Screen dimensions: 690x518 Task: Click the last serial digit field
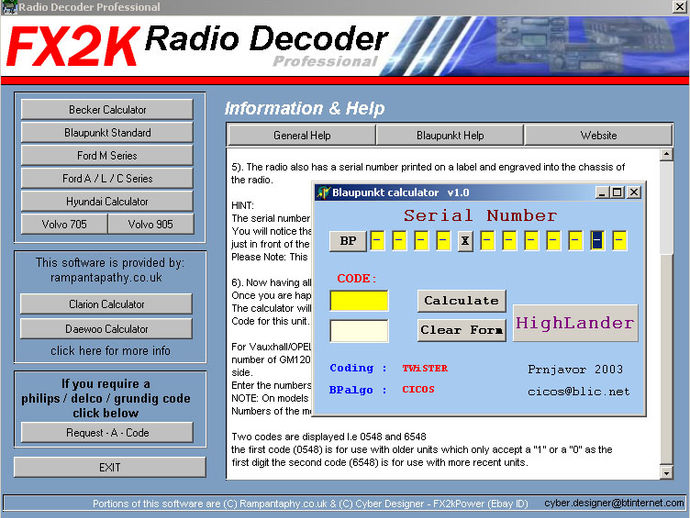(x=619, y=241)
